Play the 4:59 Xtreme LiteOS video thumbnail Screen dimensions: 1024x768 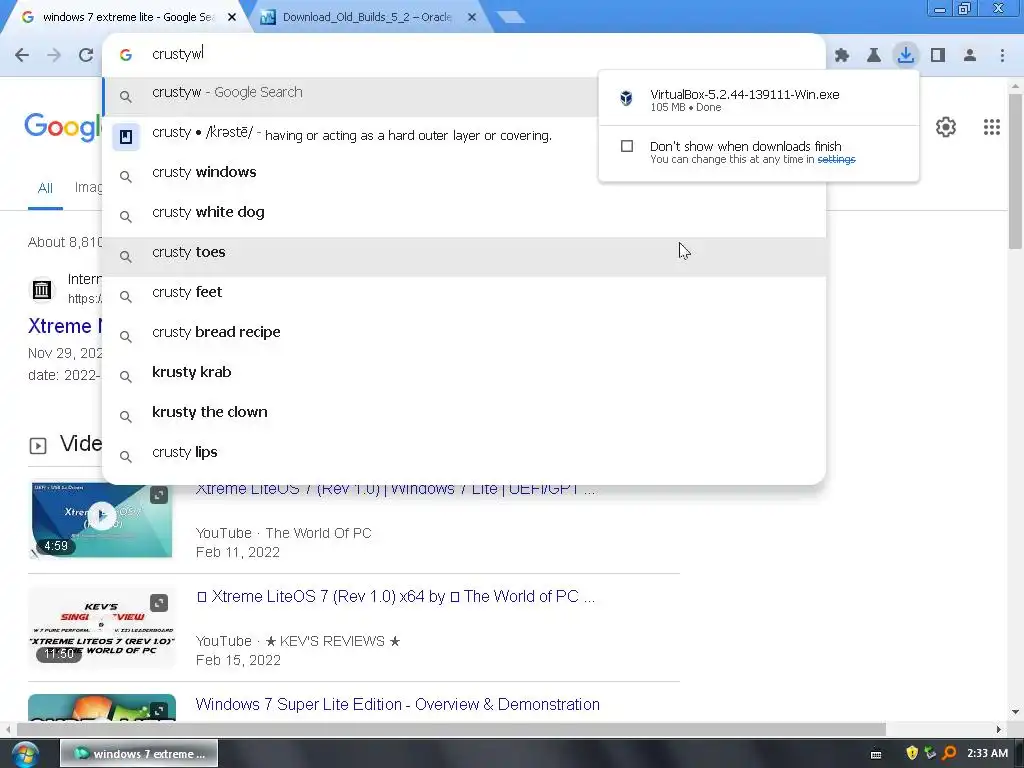[102, 519]
